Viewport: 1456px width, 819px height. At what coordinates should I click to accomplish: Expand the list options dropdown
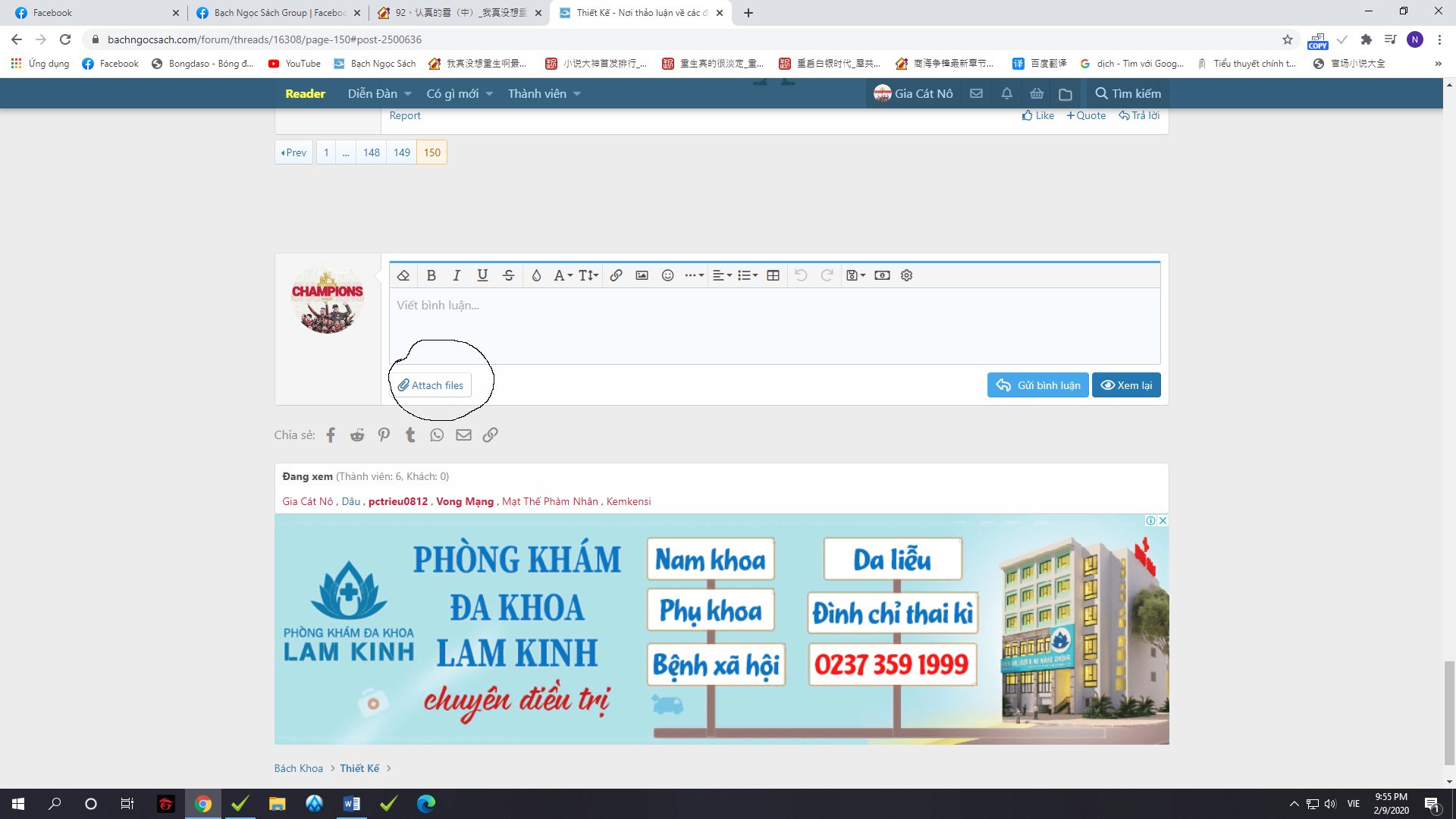click(x=748, y=275)
